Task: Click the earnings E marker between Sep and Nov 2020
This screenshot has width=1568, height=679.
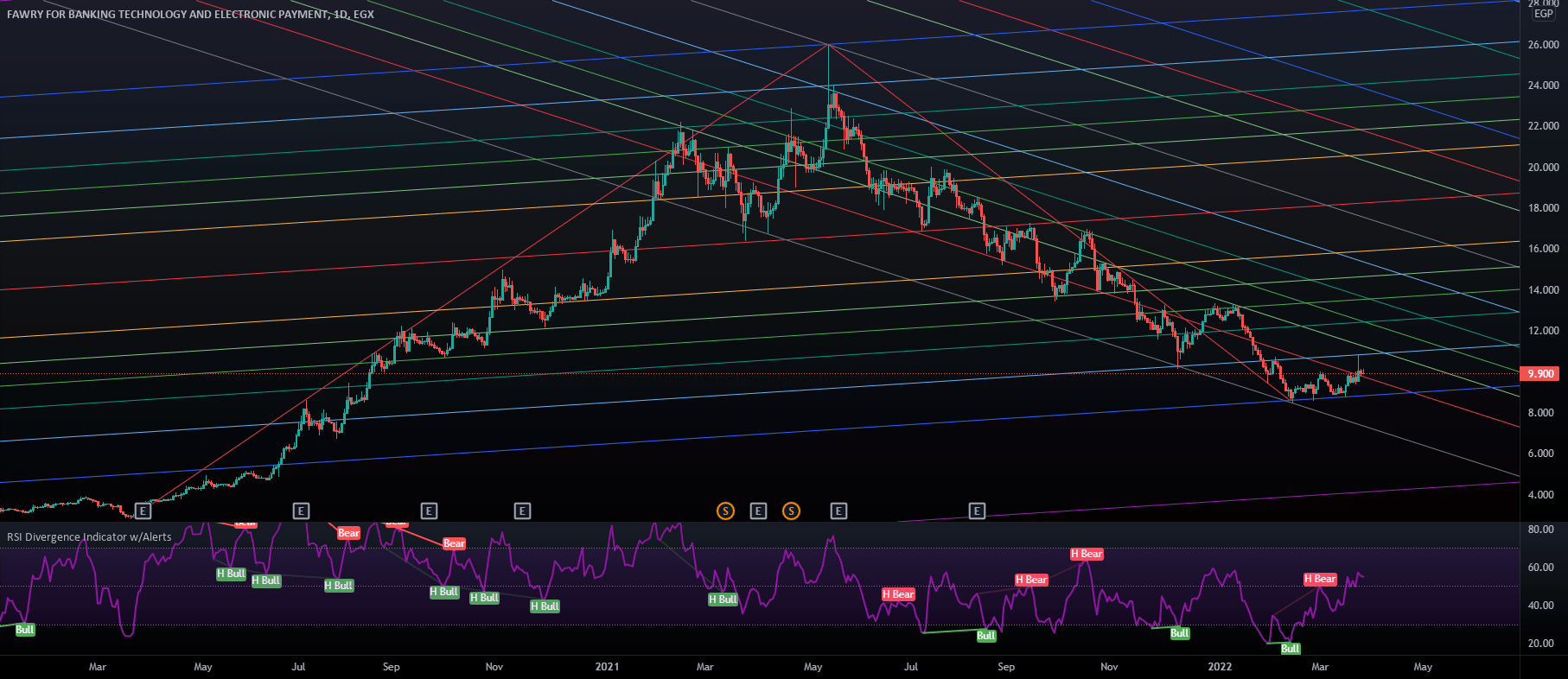Action: 429,511
